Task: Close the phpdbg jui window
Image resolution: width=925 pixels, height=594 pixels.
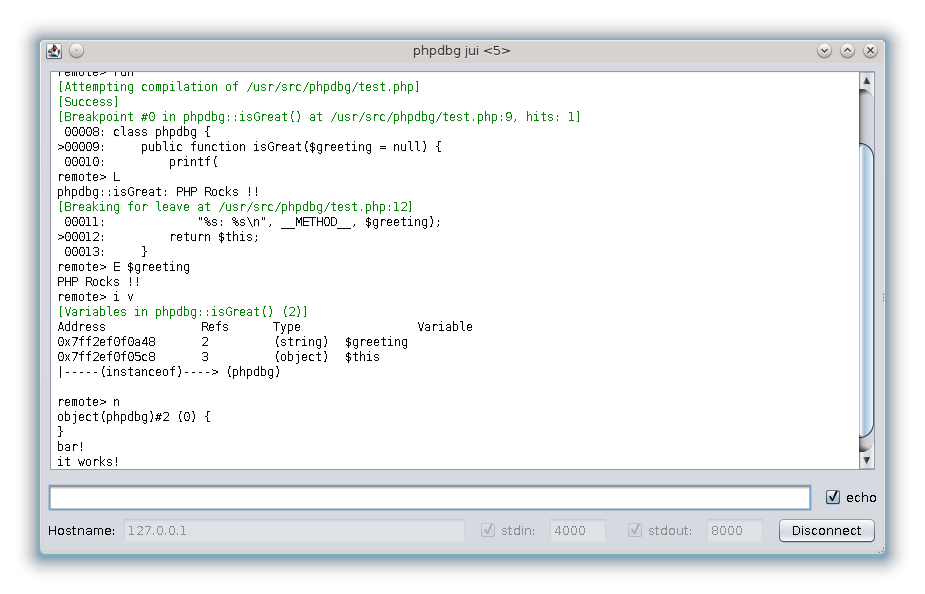Action: [870, 51]
